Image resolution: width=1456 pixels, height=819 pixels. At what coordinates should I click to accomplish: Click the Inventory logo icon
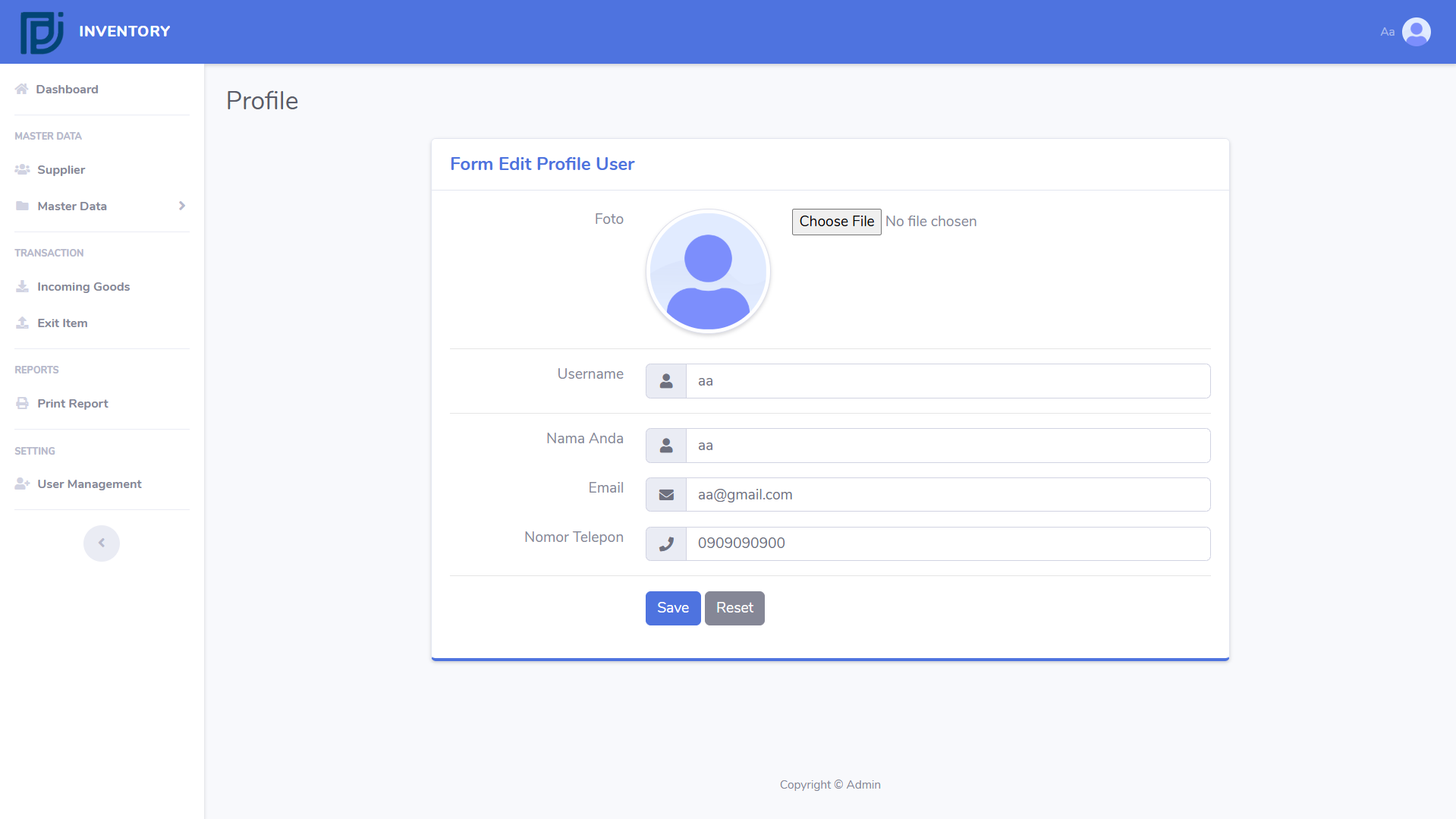click(x=42, y=32)
